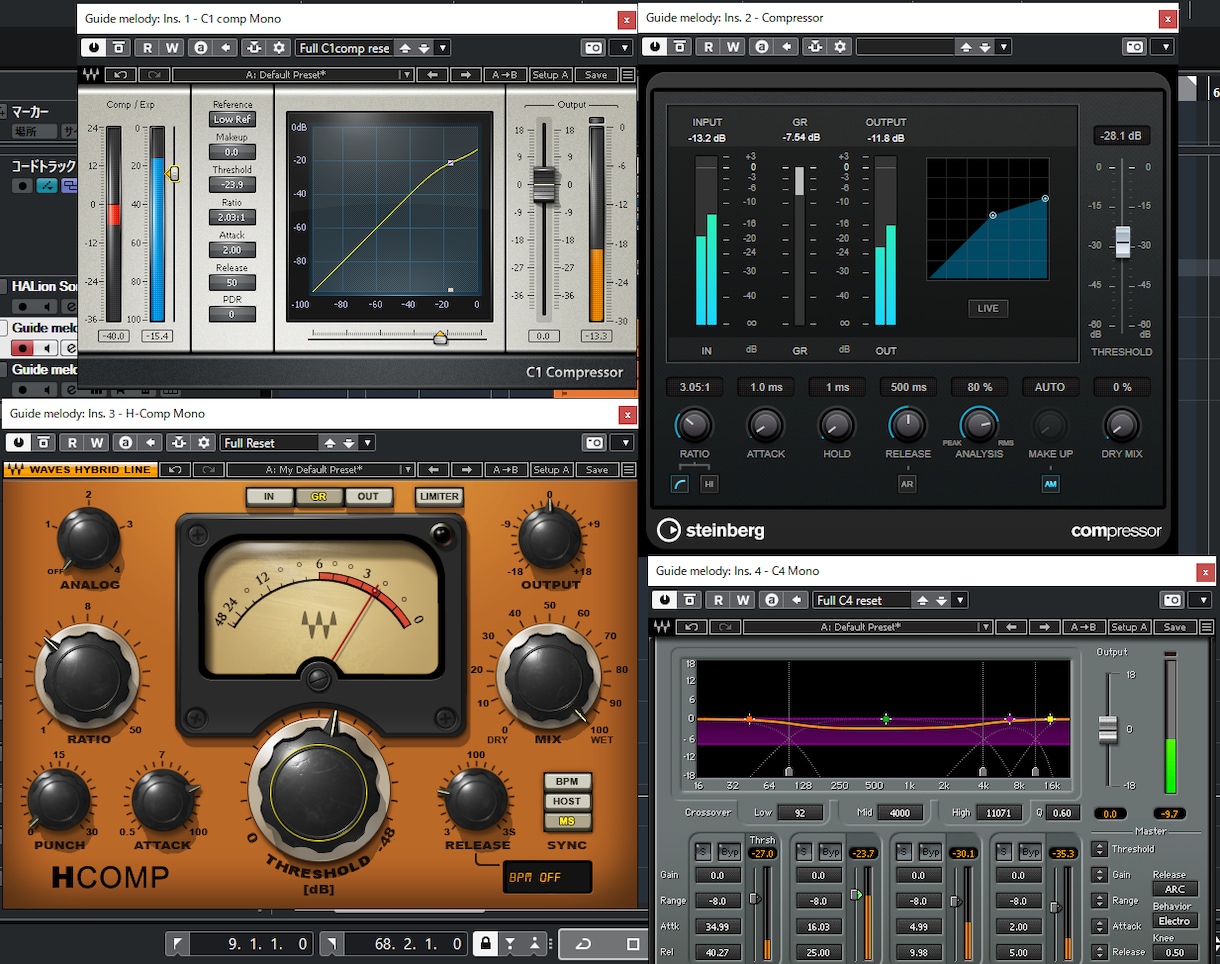Click the bypass icon next to power in C4 window
The width and height of the screenshot is (1220, 964).
(x=690, y=600)
